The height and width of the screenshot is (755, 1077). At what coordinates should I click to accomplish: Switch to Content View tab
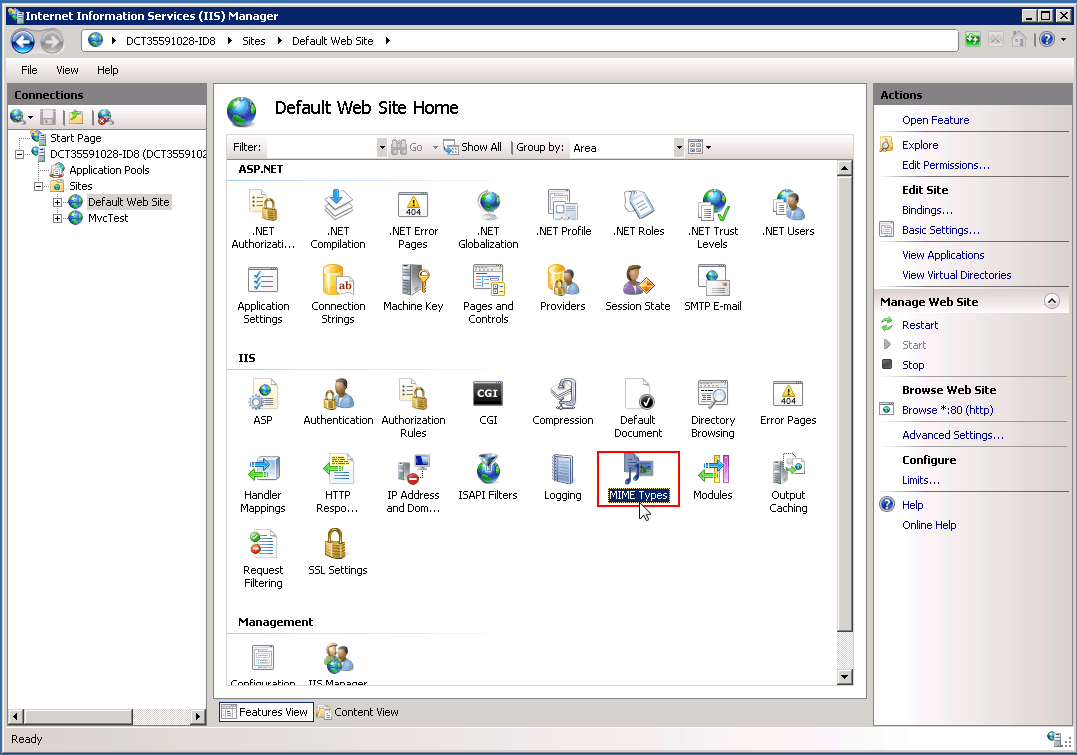click(358, 712)
